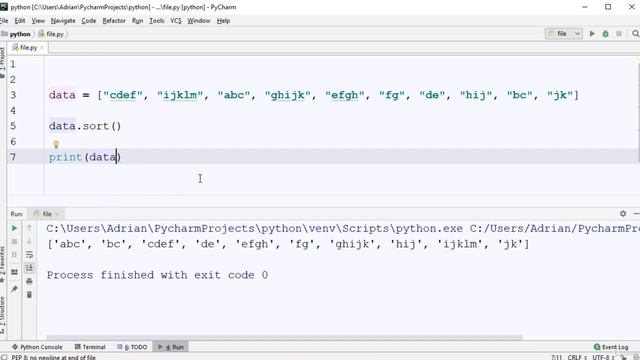640x360 pixels.
Task: Start debugging with the green bug icon
Action: pyautogui.click(x=605, y=34)
